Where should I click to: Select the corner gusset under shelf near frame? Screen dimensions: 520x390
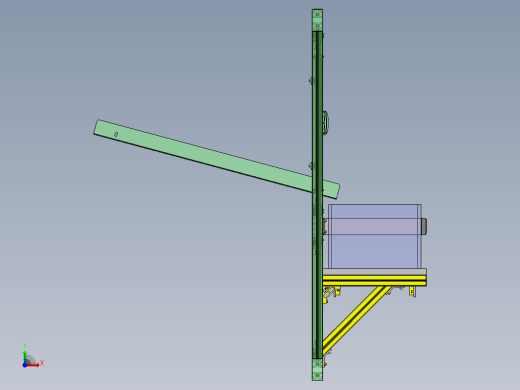331,293
